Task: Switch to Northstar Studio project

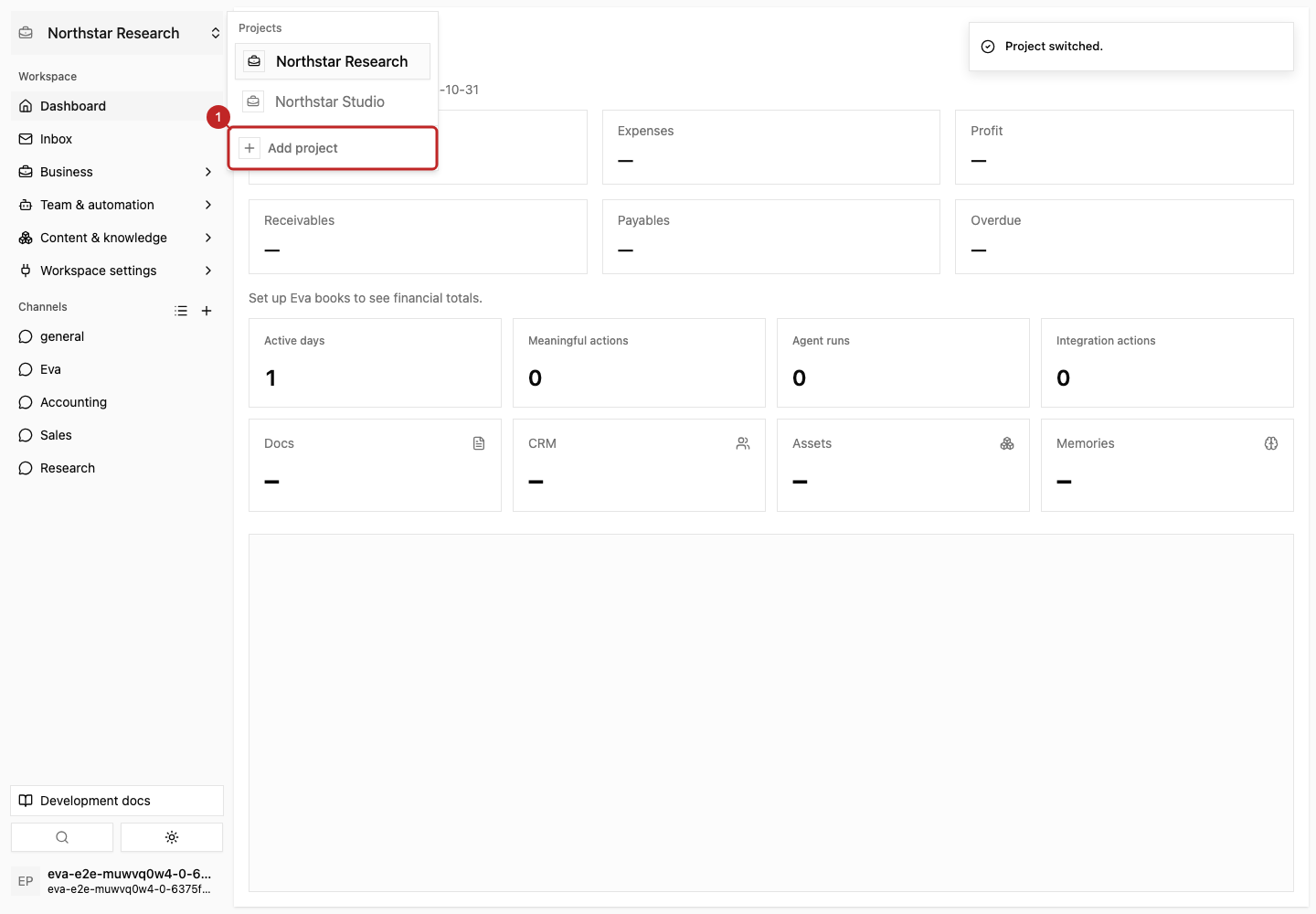Action: click(x=333, y=101)
